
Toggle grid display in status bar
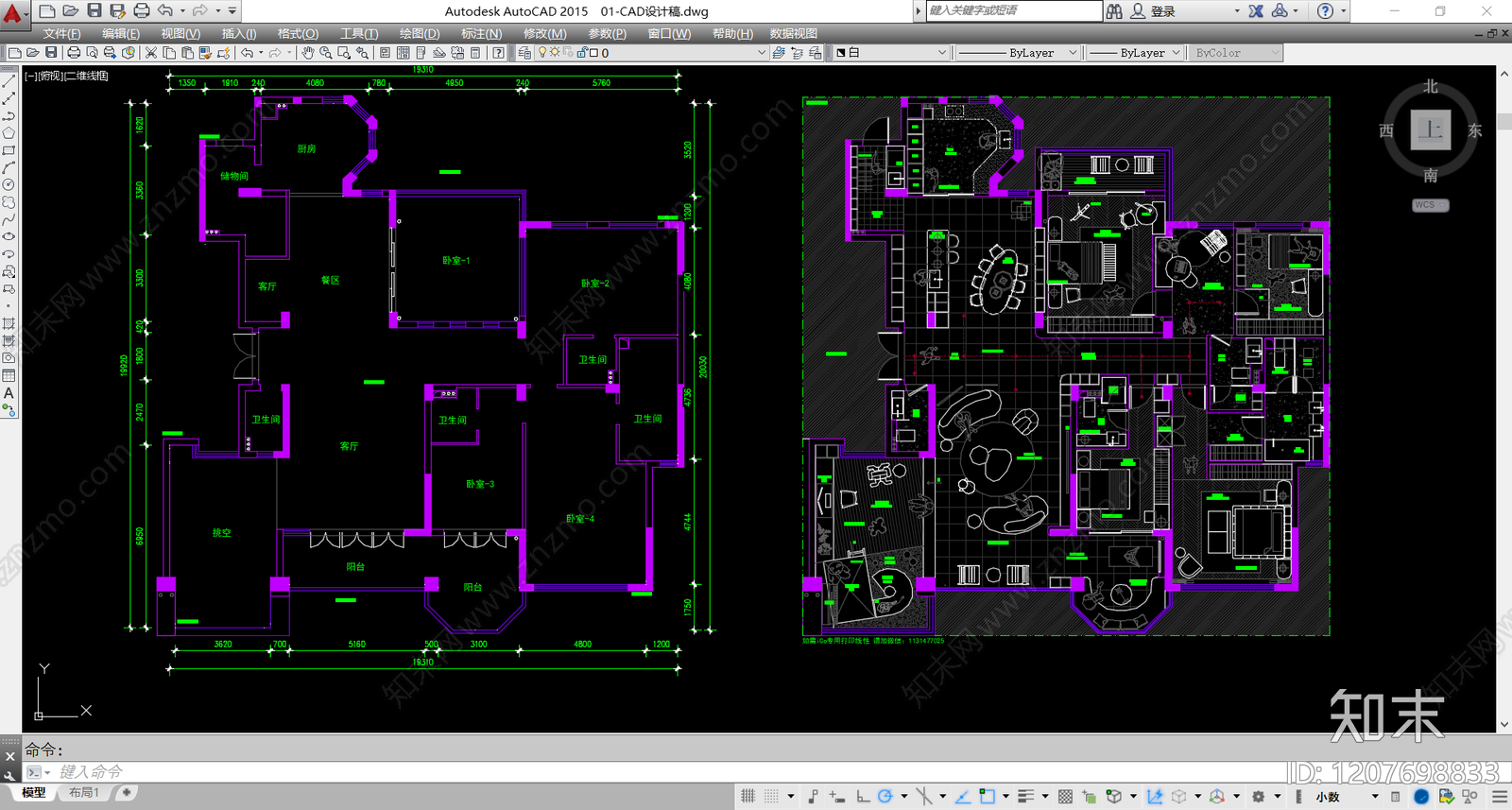(x=747, y=797)
